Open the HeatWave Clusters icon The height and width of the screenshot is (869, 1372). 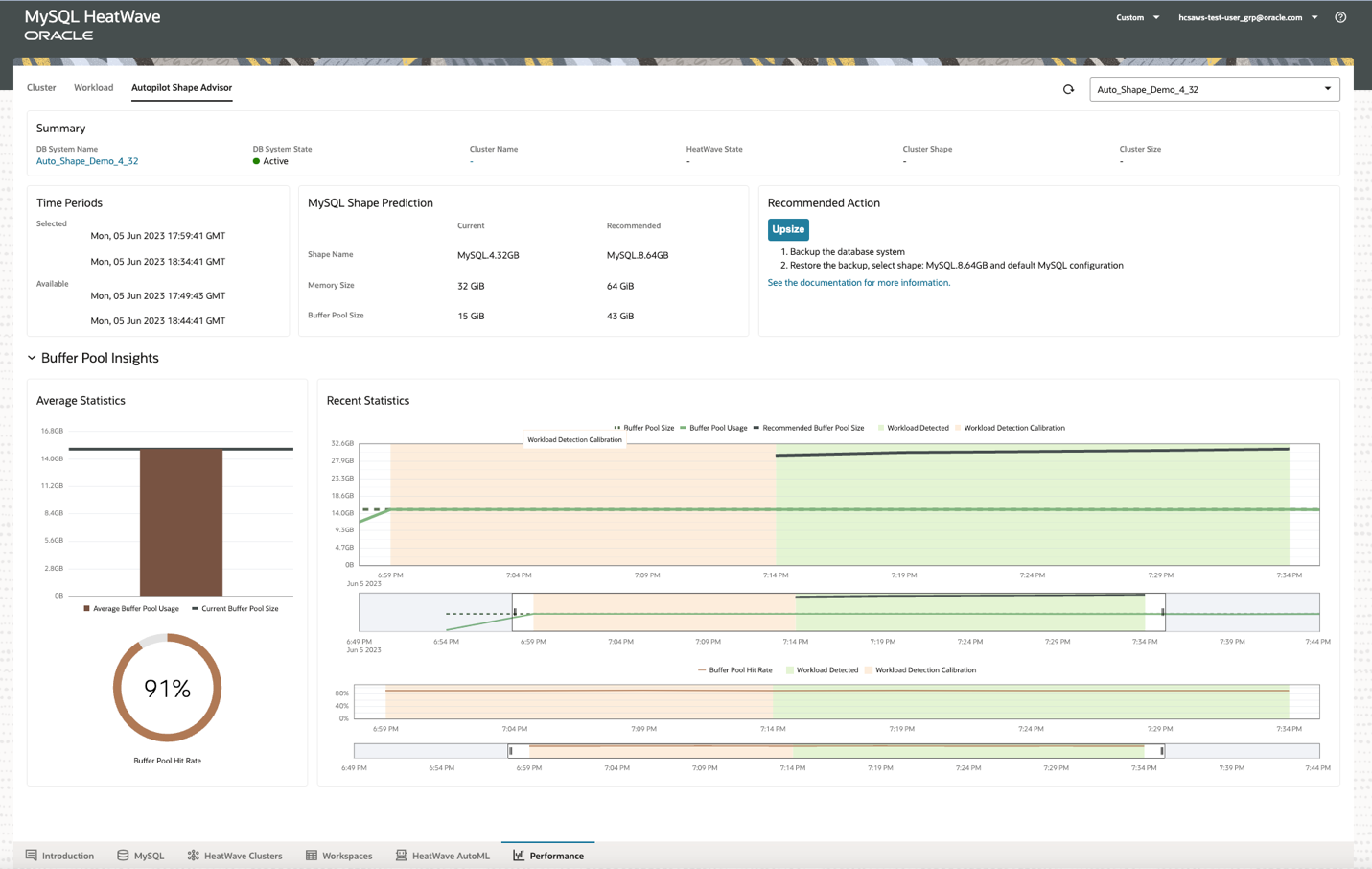tap(194, 856)
